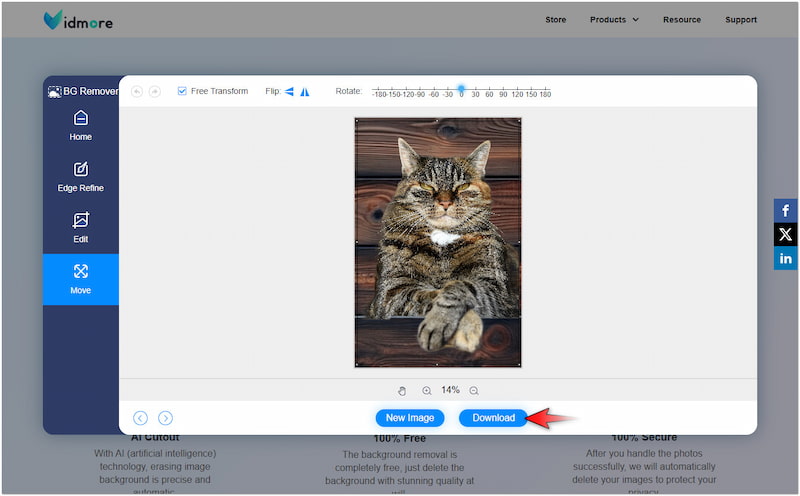Click the New Image button
The image size is (800, 496).
coord(410,418)
